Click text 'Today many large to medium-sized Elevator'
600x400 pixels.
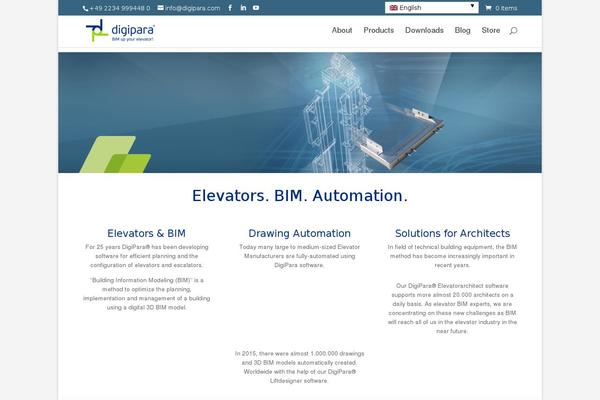299,247
